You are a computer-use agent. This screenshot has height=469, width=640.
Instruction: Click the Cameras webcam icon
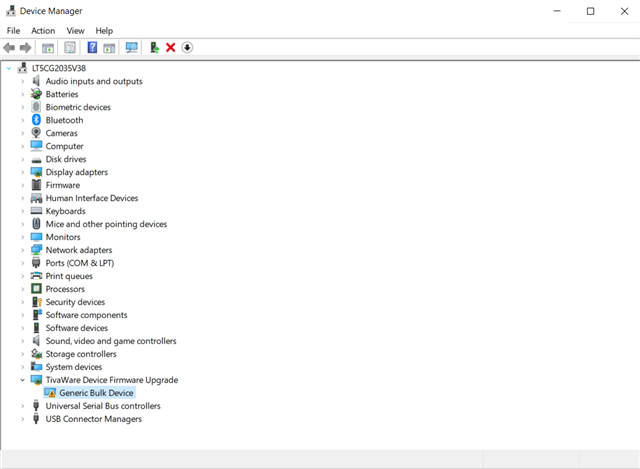[36, 133]
